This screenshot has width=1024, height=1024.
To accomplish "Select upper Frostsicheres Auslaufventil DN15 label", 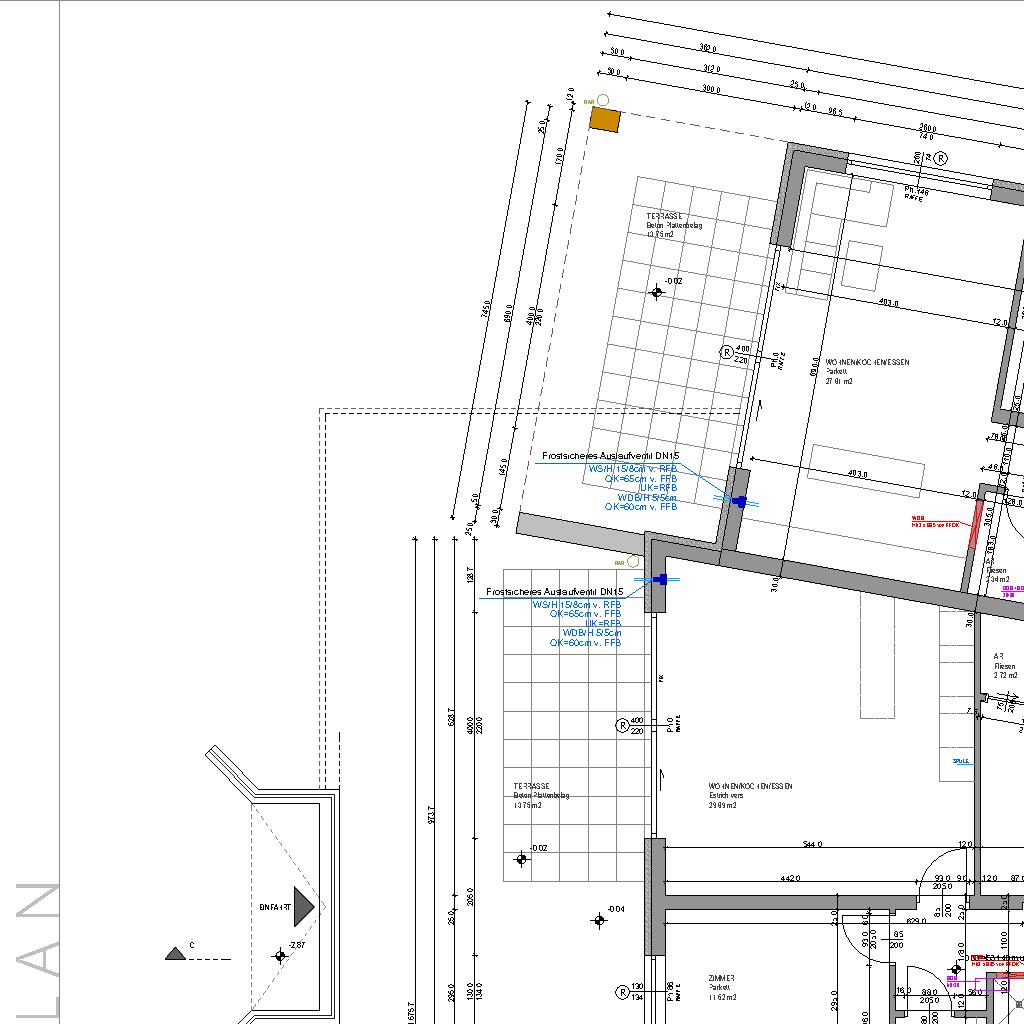I will [610, 456].
